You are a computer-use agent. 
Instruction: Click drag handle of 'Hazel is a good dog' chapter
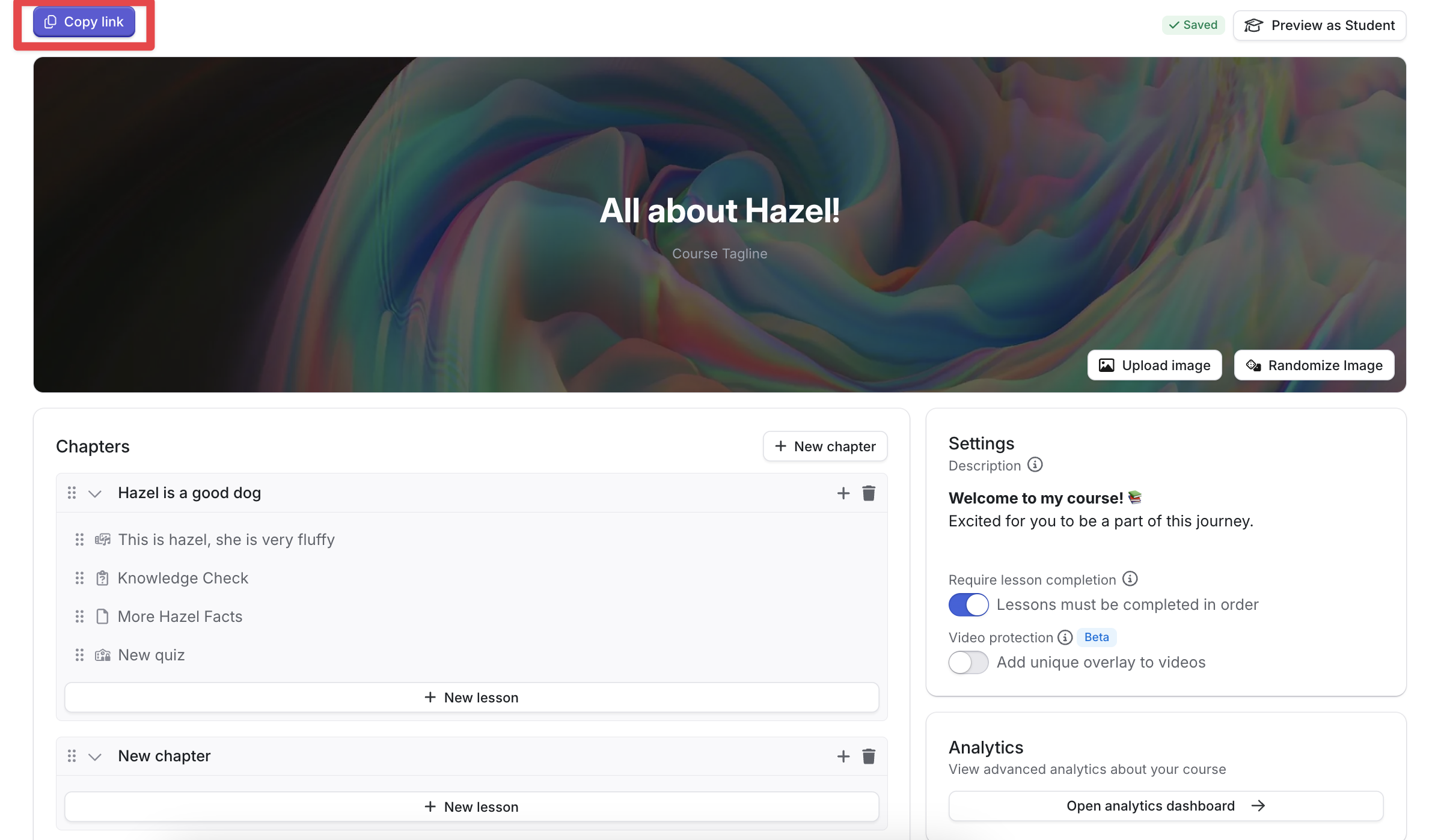72,493
